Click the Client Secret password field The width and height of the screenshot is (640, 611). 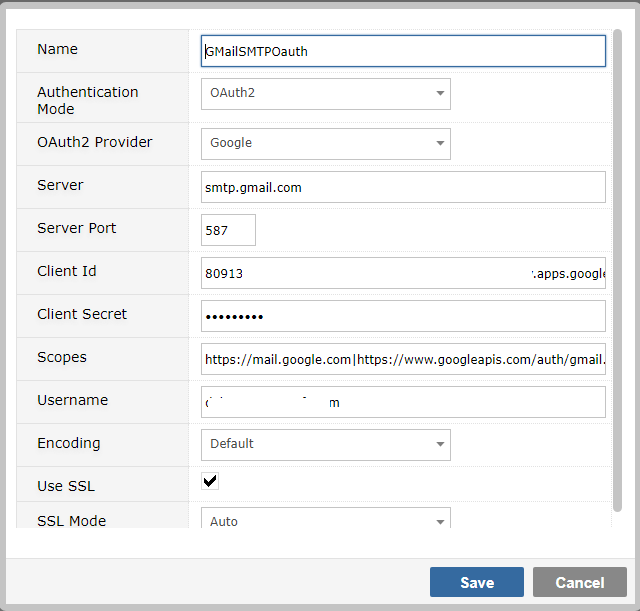click(x=403, y=316)
